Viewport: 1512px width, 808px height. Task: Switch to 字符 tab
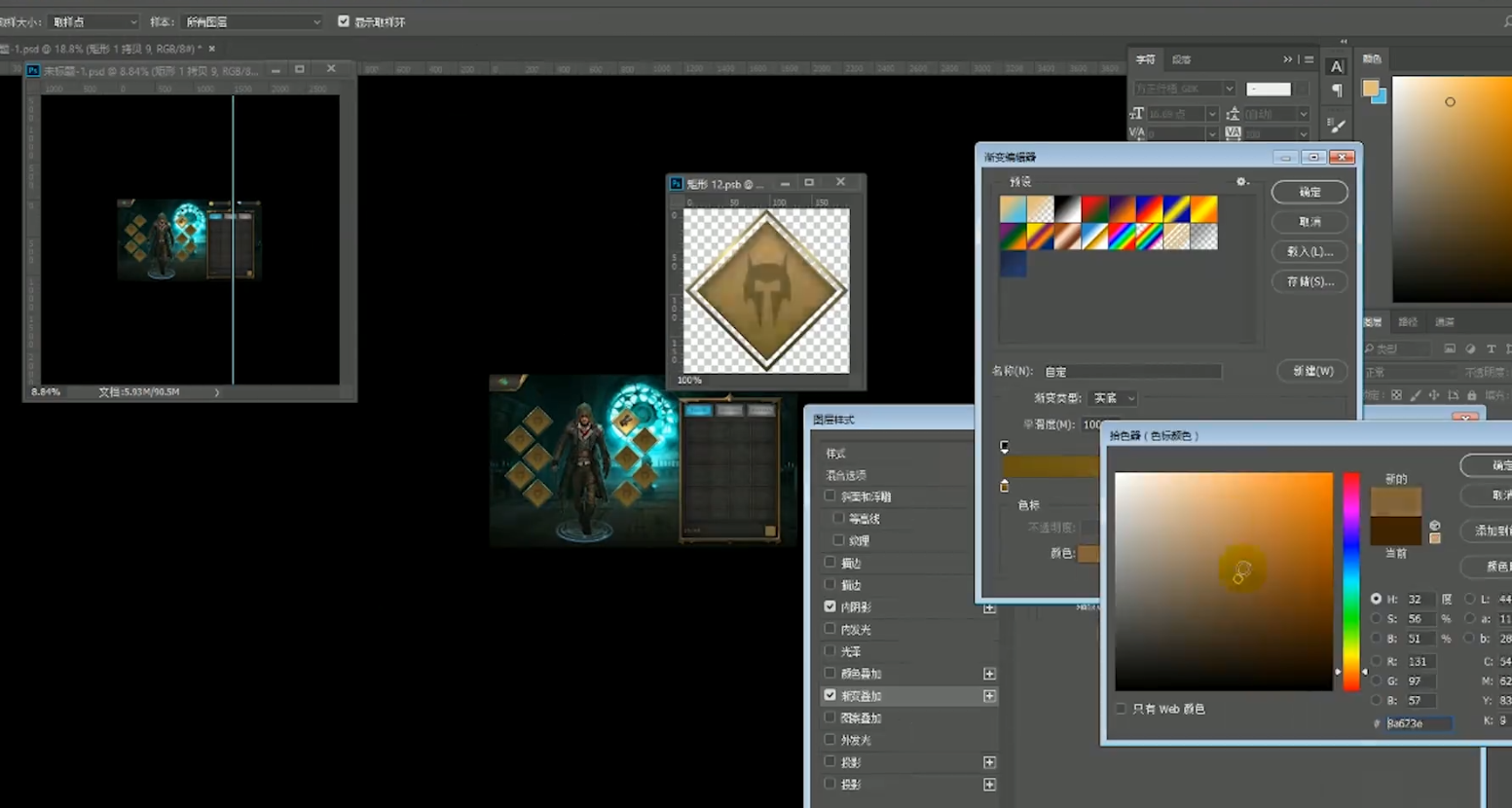point(1145,59)
